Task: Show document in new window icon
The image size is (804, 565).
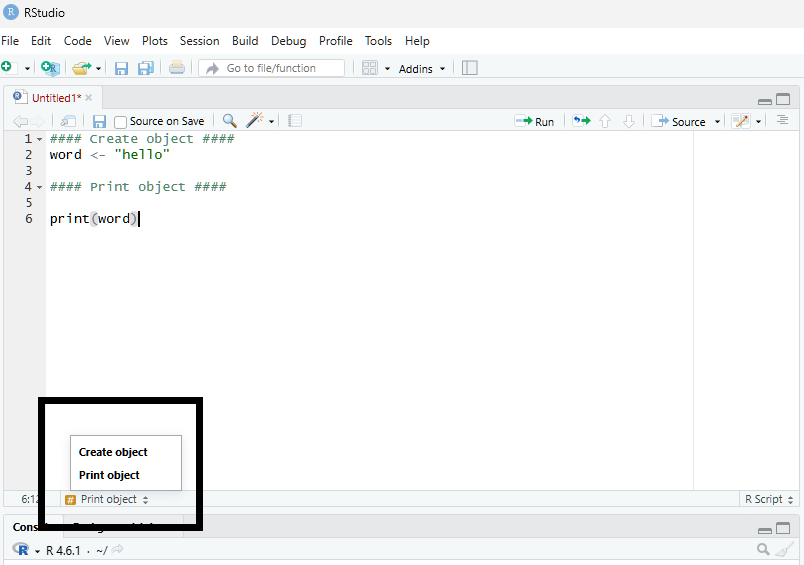Action: 68,121
